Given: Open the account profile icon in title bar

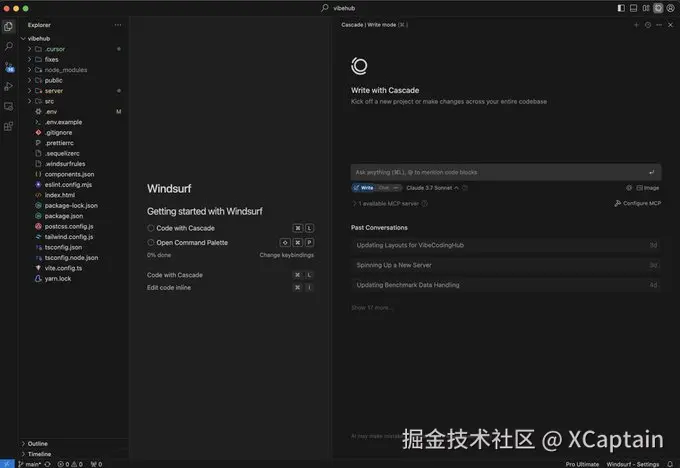Looking at the screenshot, I should (x=670, y=8).
